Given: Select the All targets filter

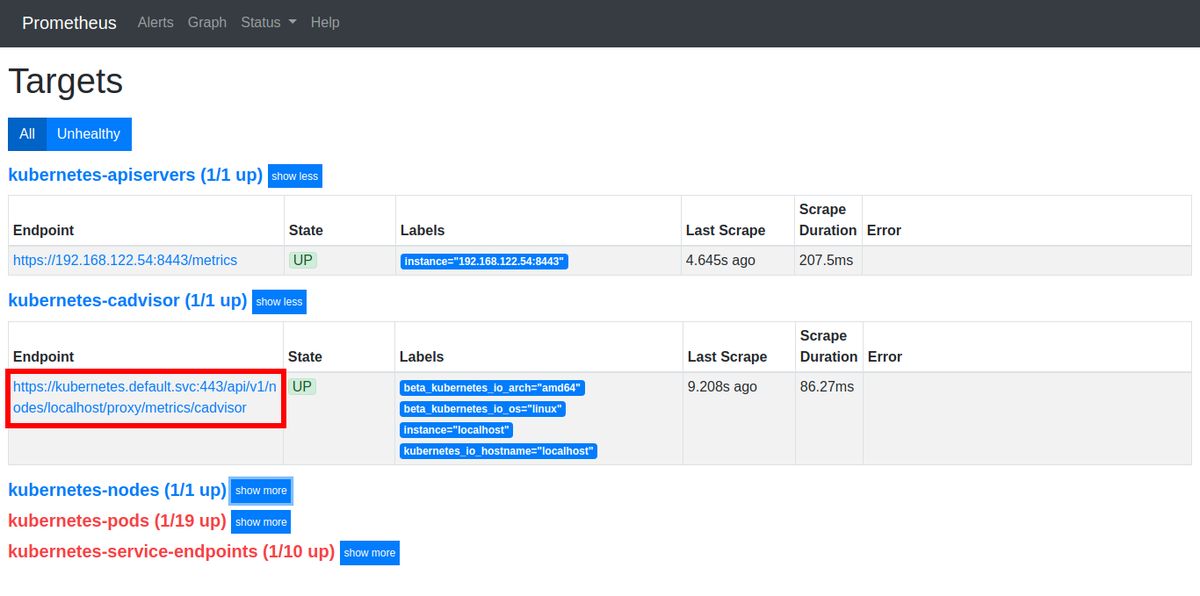Looking at the screenshot, I should (x=27, y=134).
